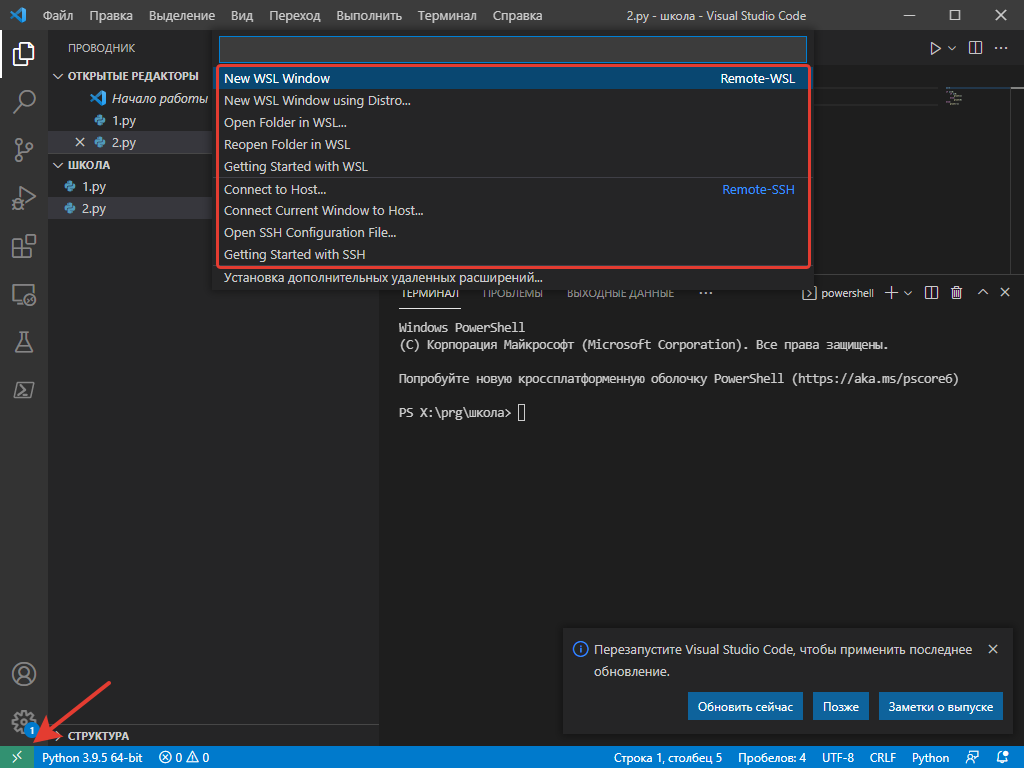The width and height of the screenshot is (1024, 768).
Task: Maximize the terminal panel size
Action: [982, 293]
